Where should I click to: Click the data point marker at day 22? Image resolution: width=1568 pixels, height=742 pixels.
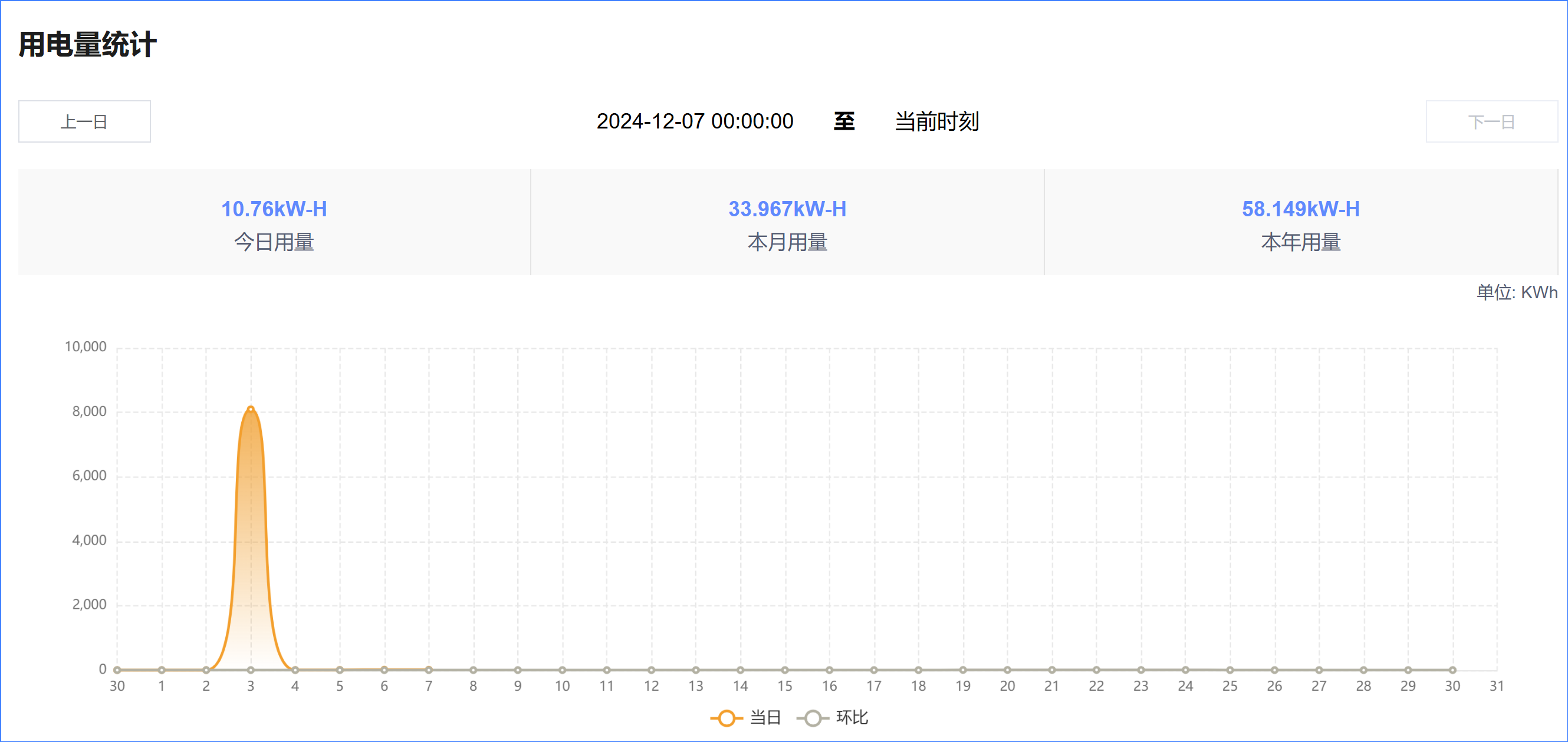[x=1096, y=670]
